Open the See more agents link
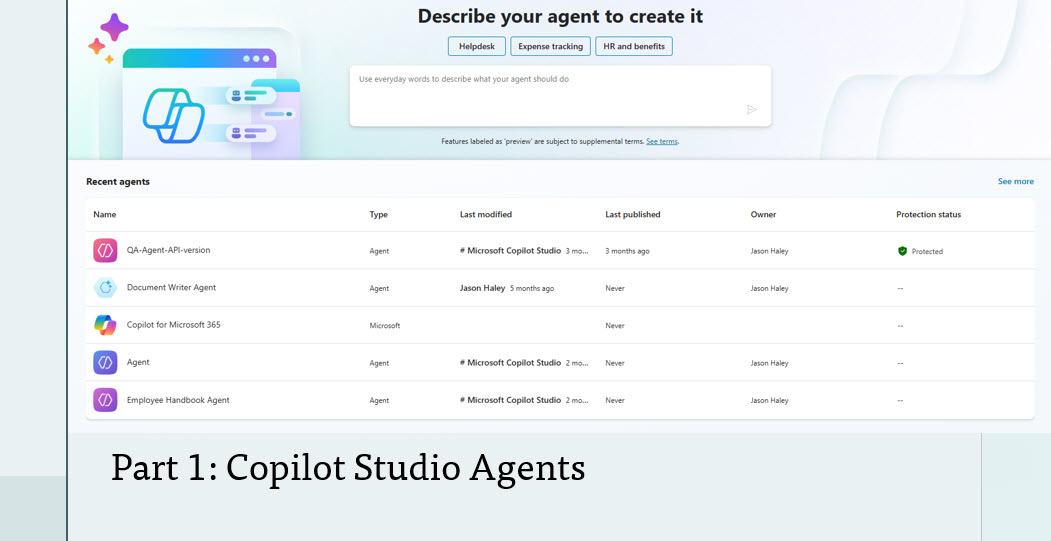This screenshot has height=541, width=1051. coord(1015,181)
